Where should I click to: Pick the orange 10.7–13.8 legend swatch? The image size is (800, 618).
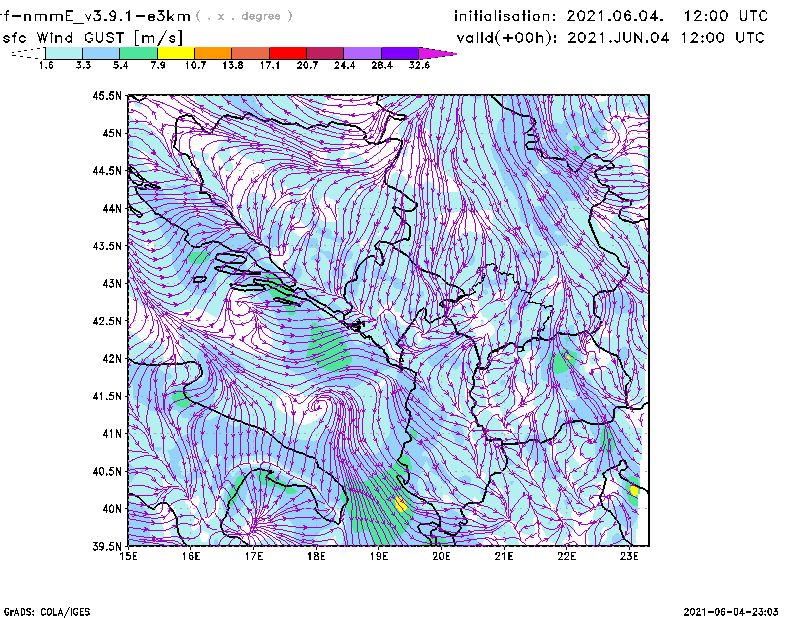click(x=213, y=53)
